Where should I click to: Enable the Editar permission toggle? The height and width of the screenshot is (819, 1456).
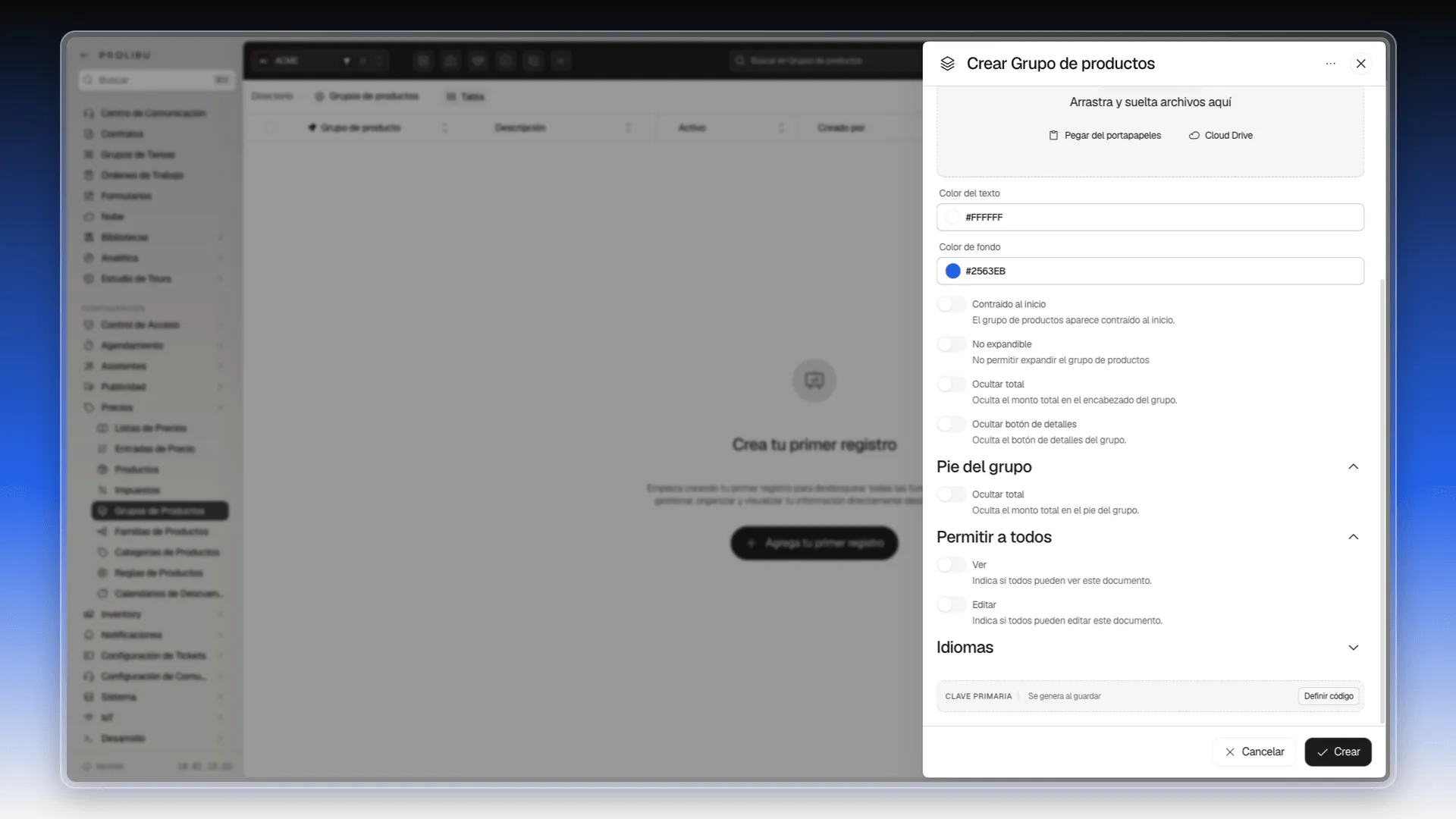click(951, 604)
